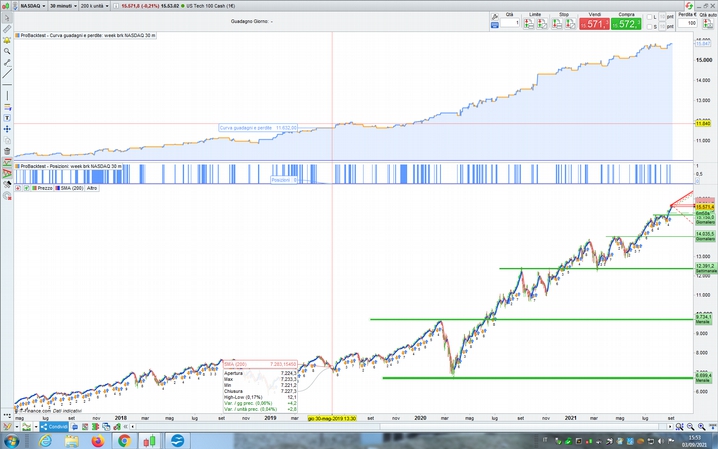Screen dimensions: 718x449
Task: Click the zoom out magnifier at bottom right
Action: 691,427
